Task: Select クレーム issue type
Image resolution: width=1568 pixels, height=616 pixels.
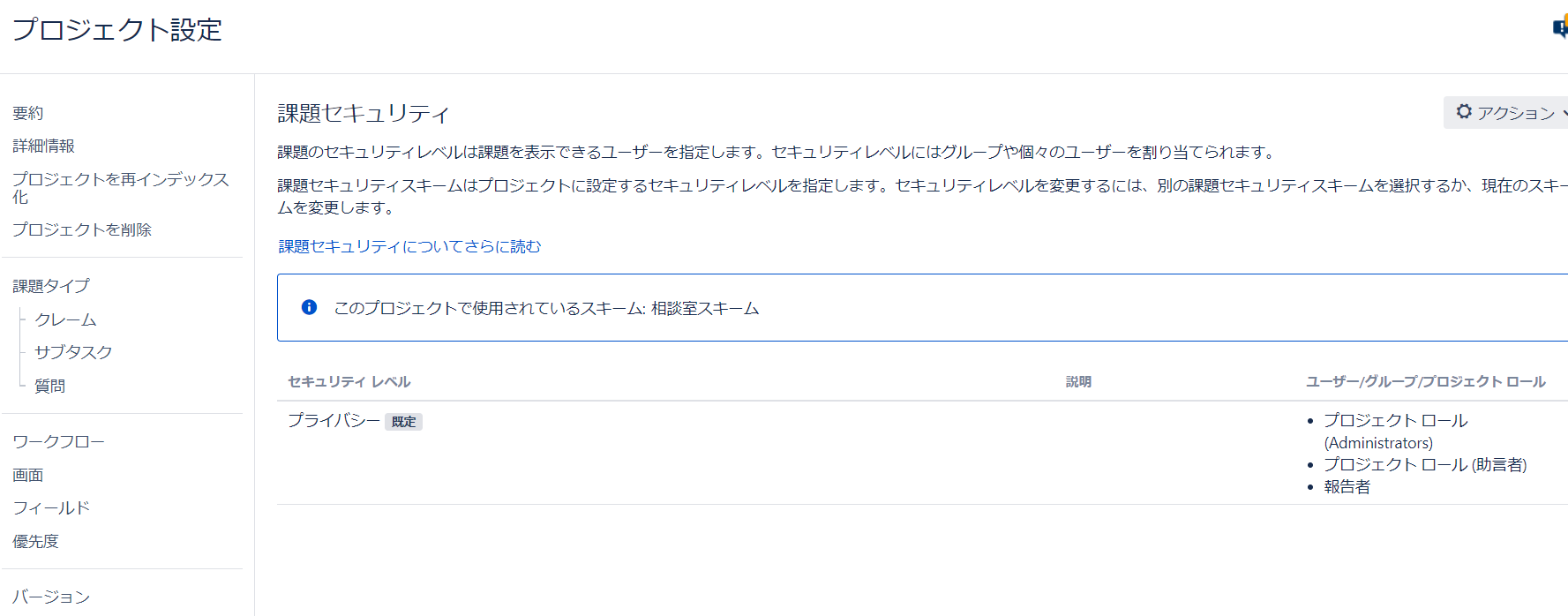Action: pos(65,319)
